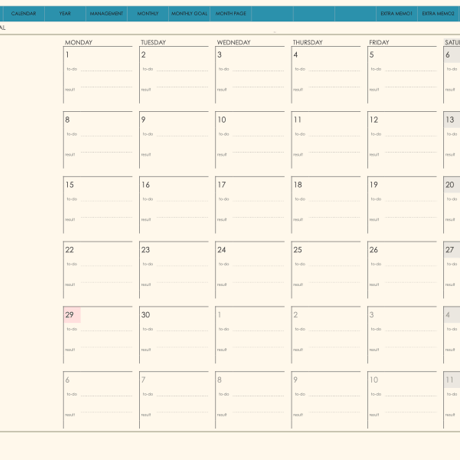
Task: Select day 17 on Wednesday
Action: pyautogui.click(x=222, y=185)
